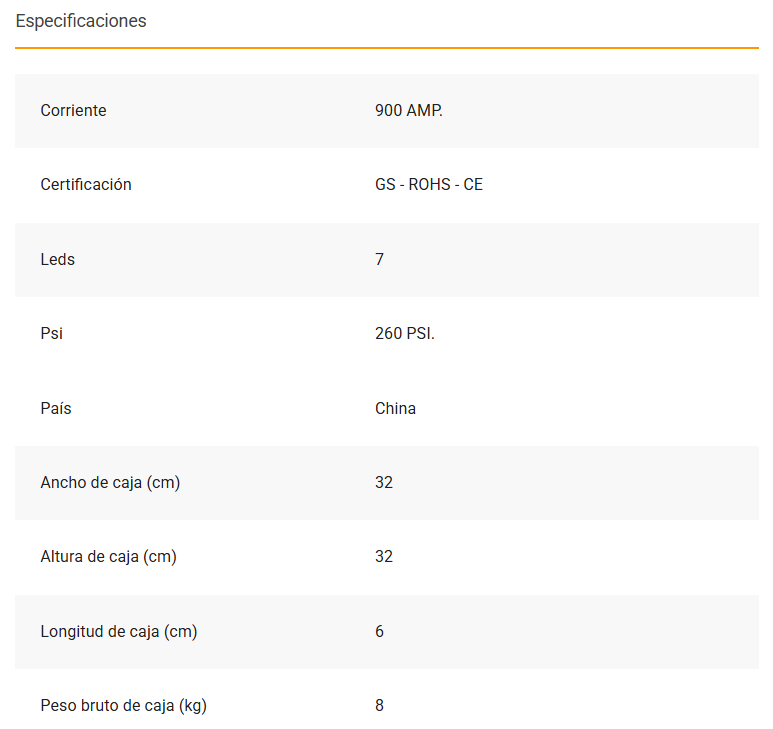
Task: Select the Corriente label
Action: 73,111
